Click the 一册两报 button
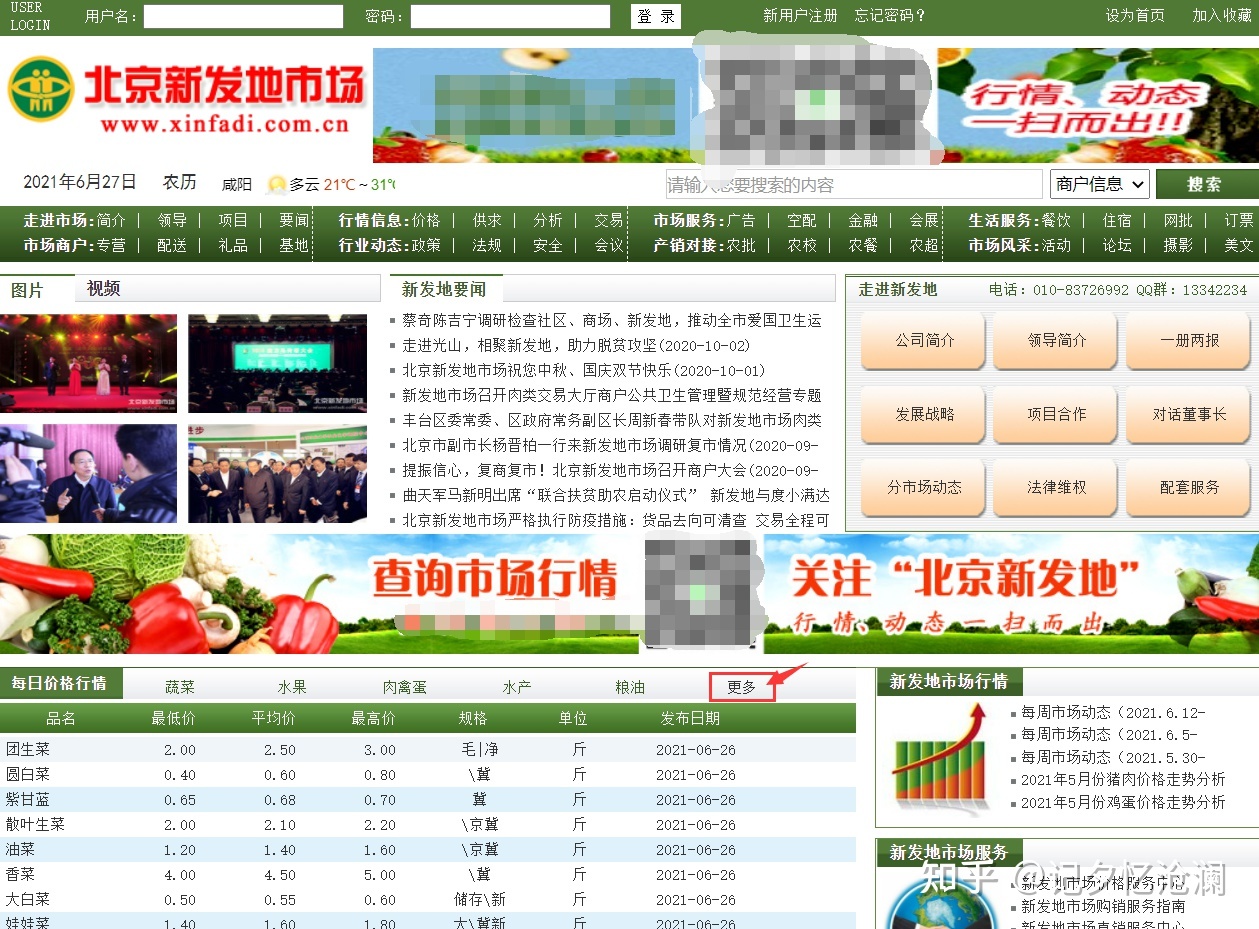Viewport: 1259px width, 929px height. 1189,341
